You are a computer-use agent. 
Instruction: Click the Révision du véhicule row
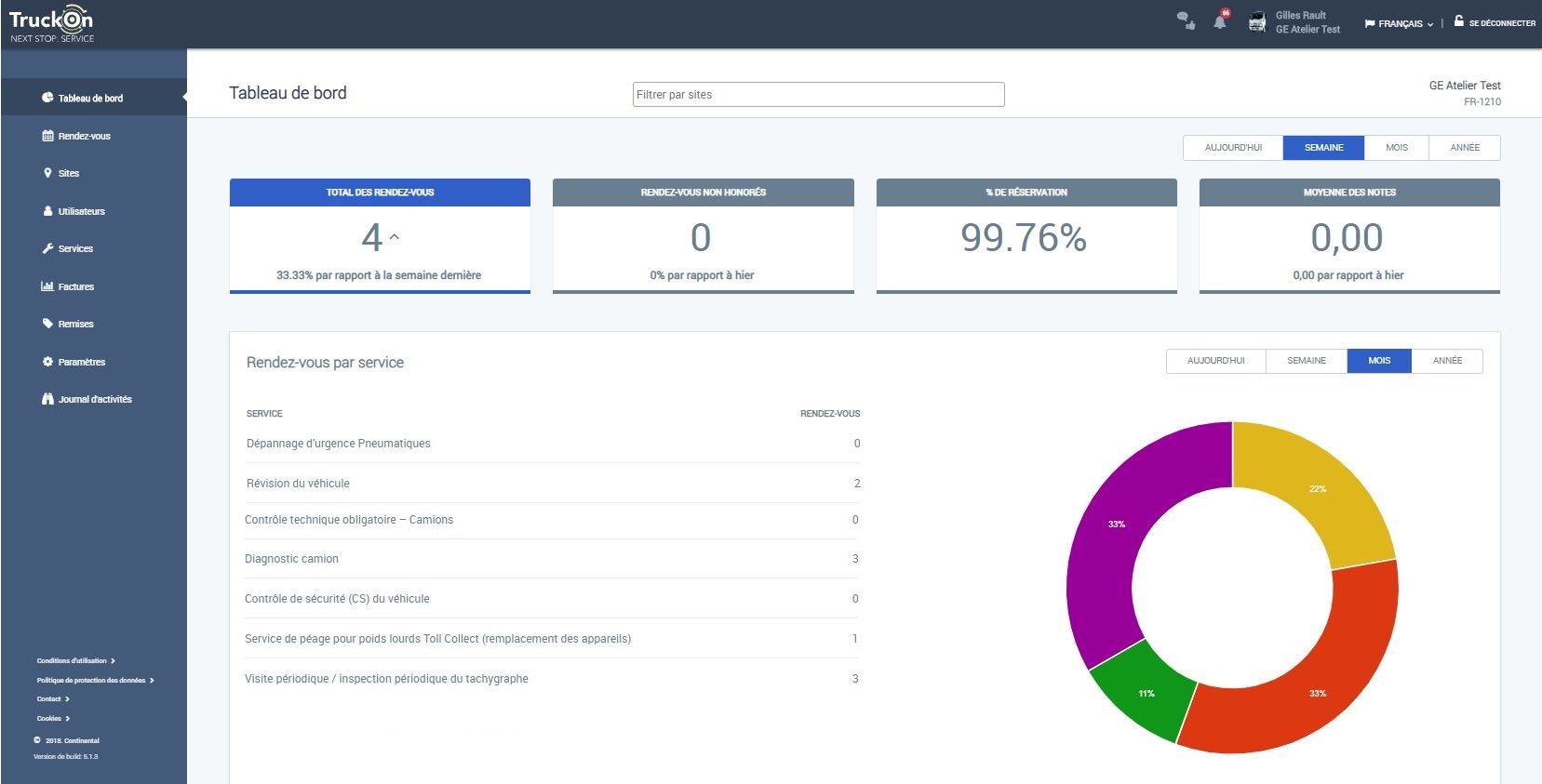[553, 484]
